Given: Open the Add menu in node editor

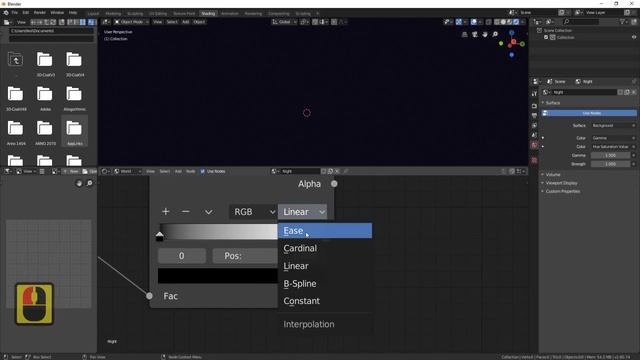Looking at the screenshot, I should (x=178, y=171).
